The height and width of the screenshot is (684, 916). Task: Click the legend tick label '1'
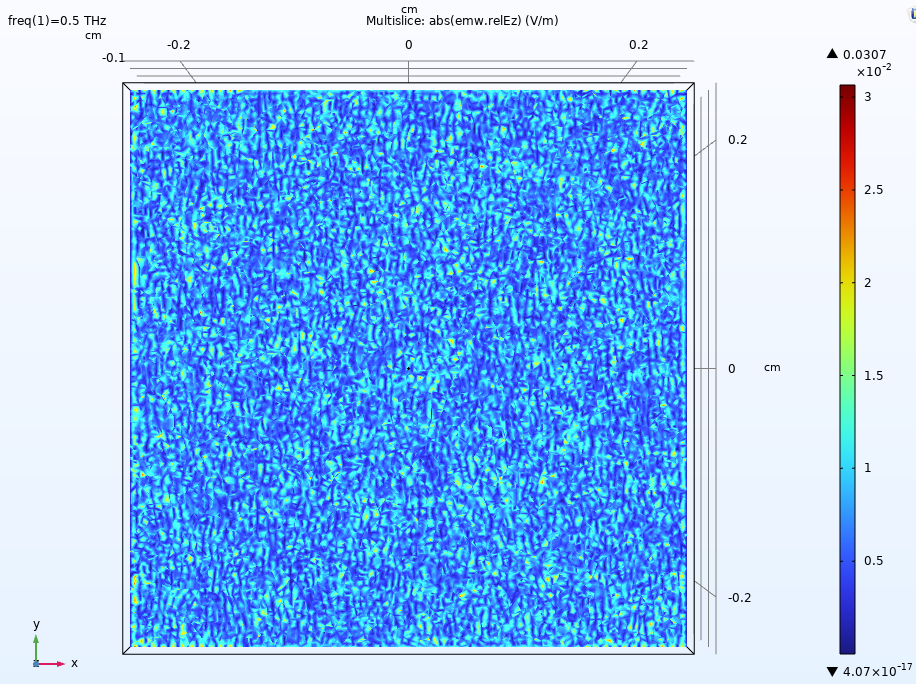click(x=868, y=468)
